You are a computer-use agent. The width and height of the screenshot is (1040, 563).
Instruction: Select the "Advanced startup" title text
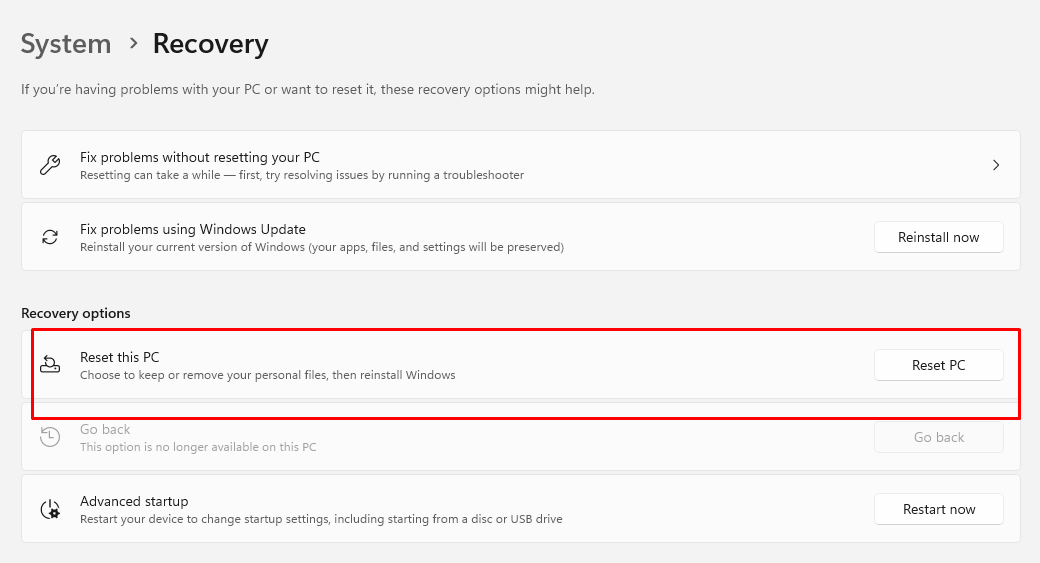(134, 501)
